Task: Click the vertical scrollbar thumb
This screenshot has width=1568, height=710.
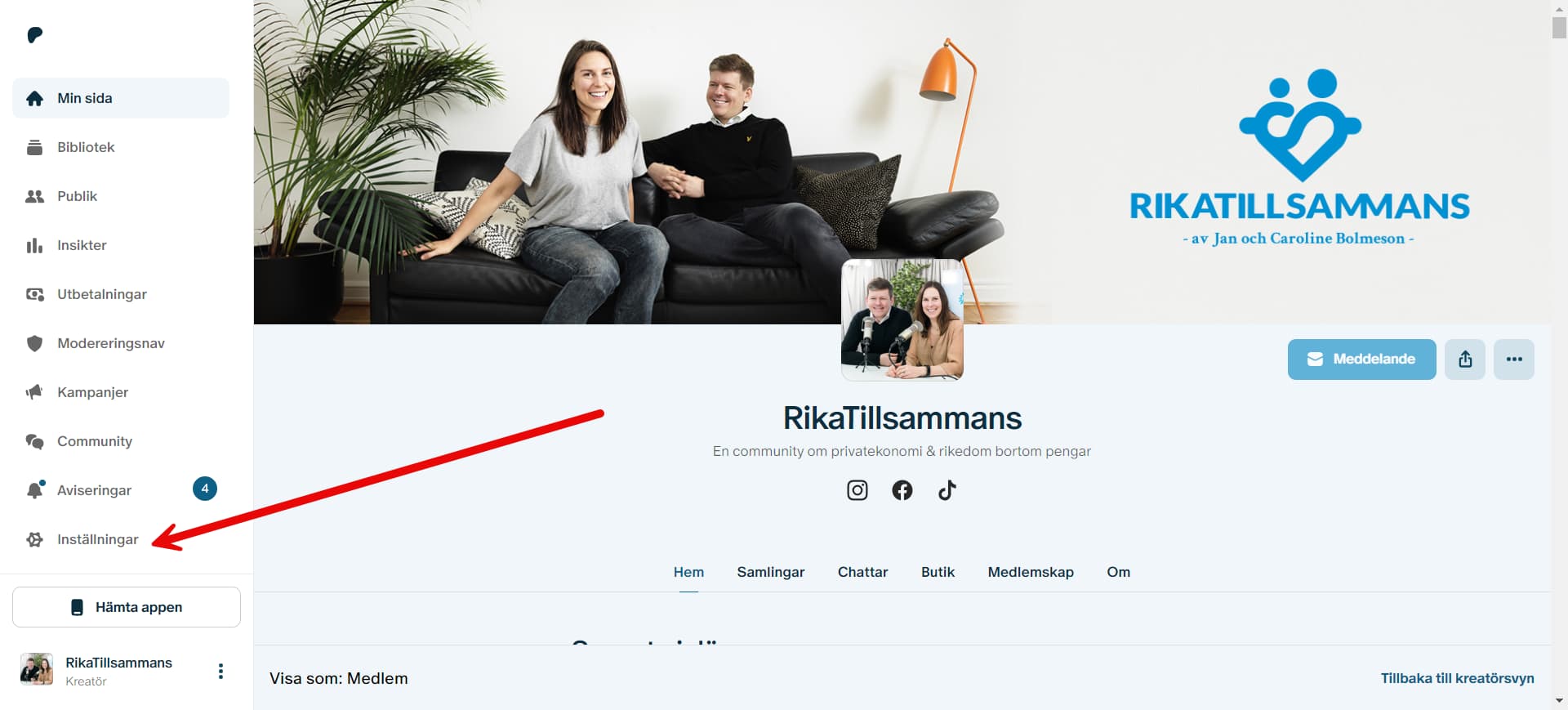Action: 1559,27
